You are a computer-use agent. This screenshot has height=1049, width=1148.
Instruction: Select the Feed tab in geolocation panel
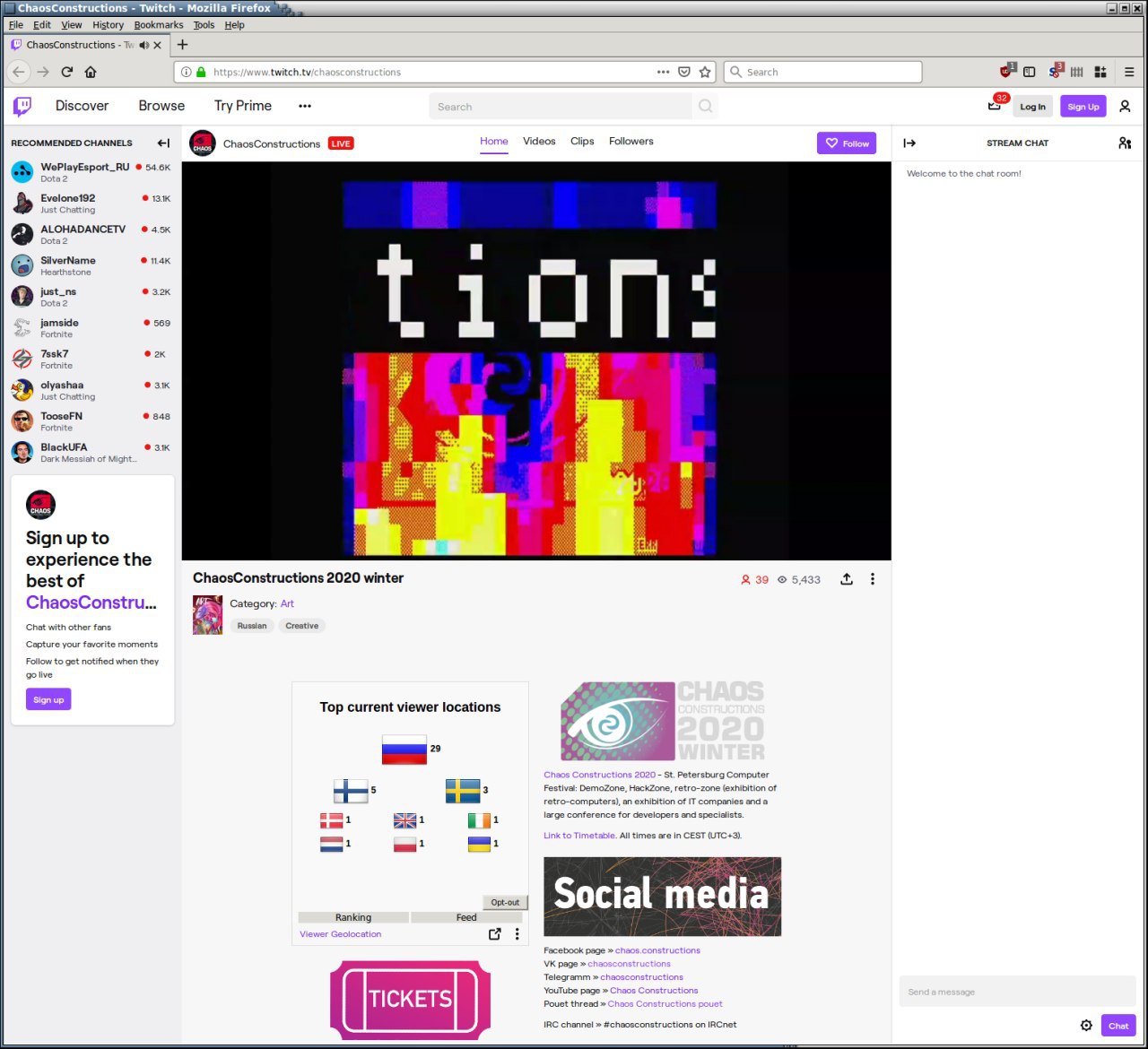tap(466, 917)
